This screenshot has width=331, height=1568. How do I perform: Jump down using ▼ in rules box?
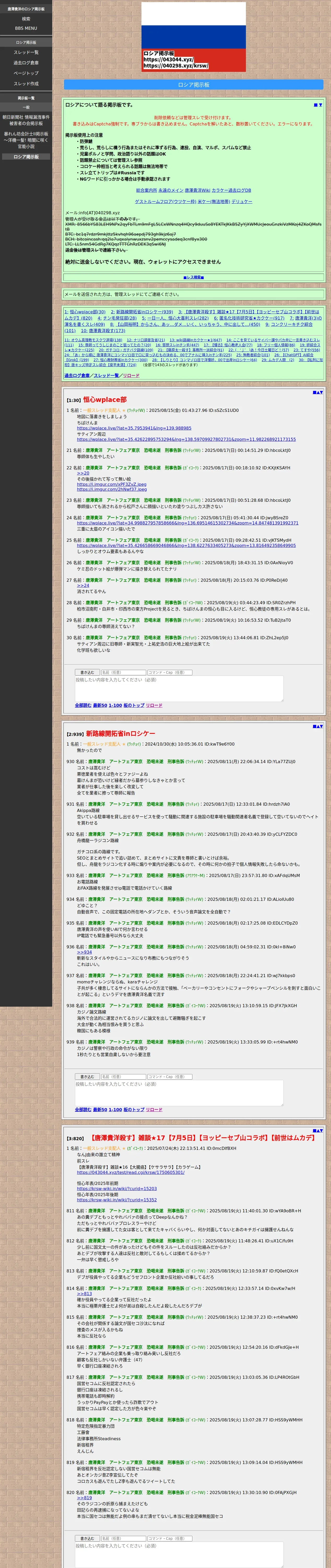pyautogui.click(x=321, y=105)
